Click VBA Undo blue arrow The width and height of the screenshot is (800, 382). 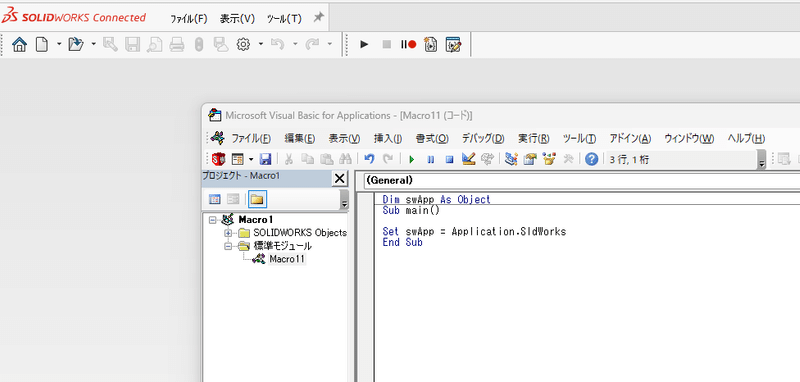pos(369,159)
